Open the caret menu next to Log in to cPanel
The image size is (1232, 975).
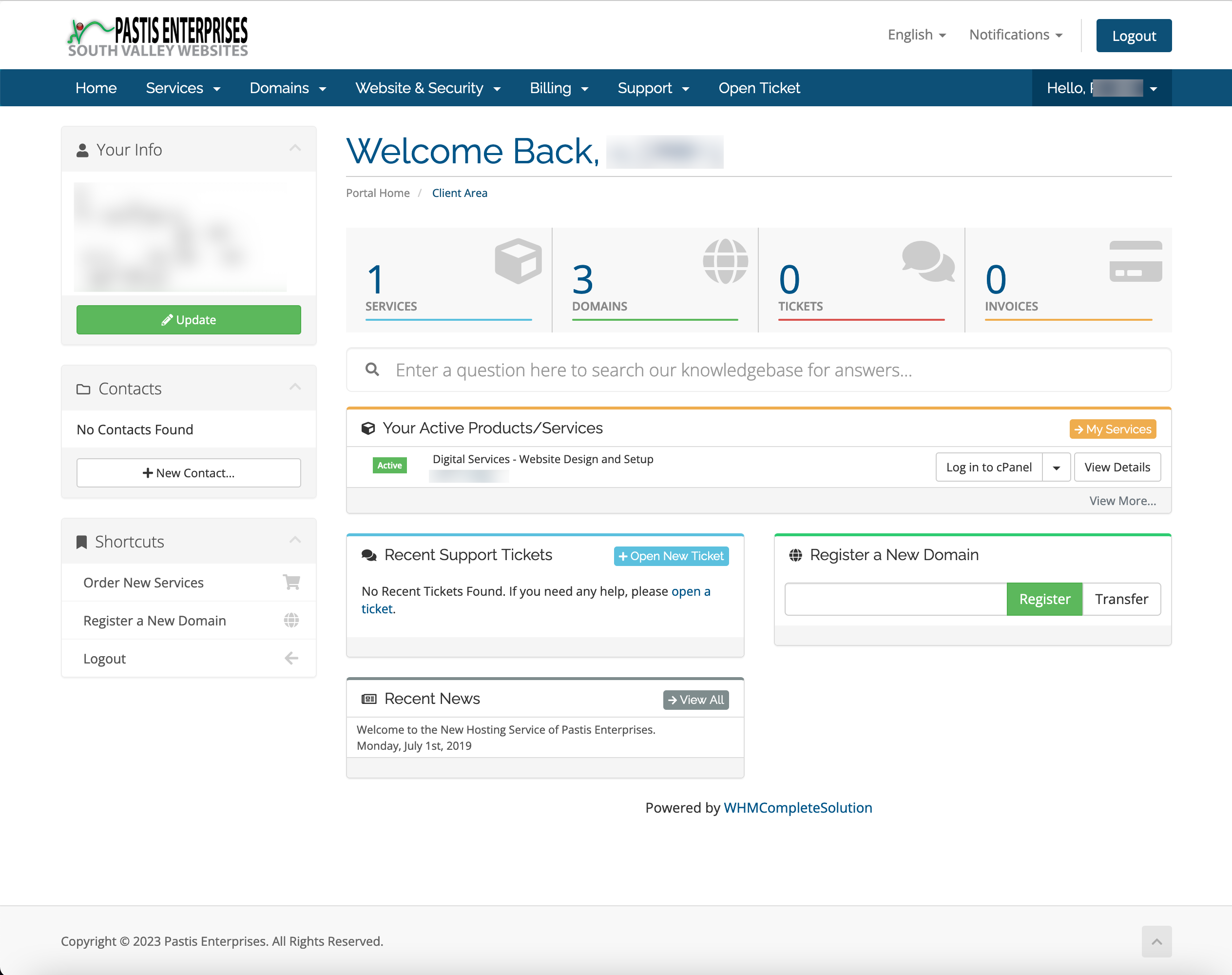click(x=1056, y=467)
